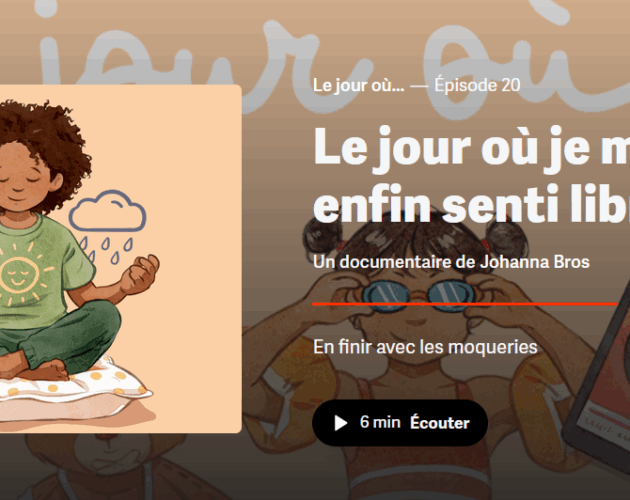Click the play triangle icon
The width and height of the screenshot is (630, 500).
(x=341, y=423)
